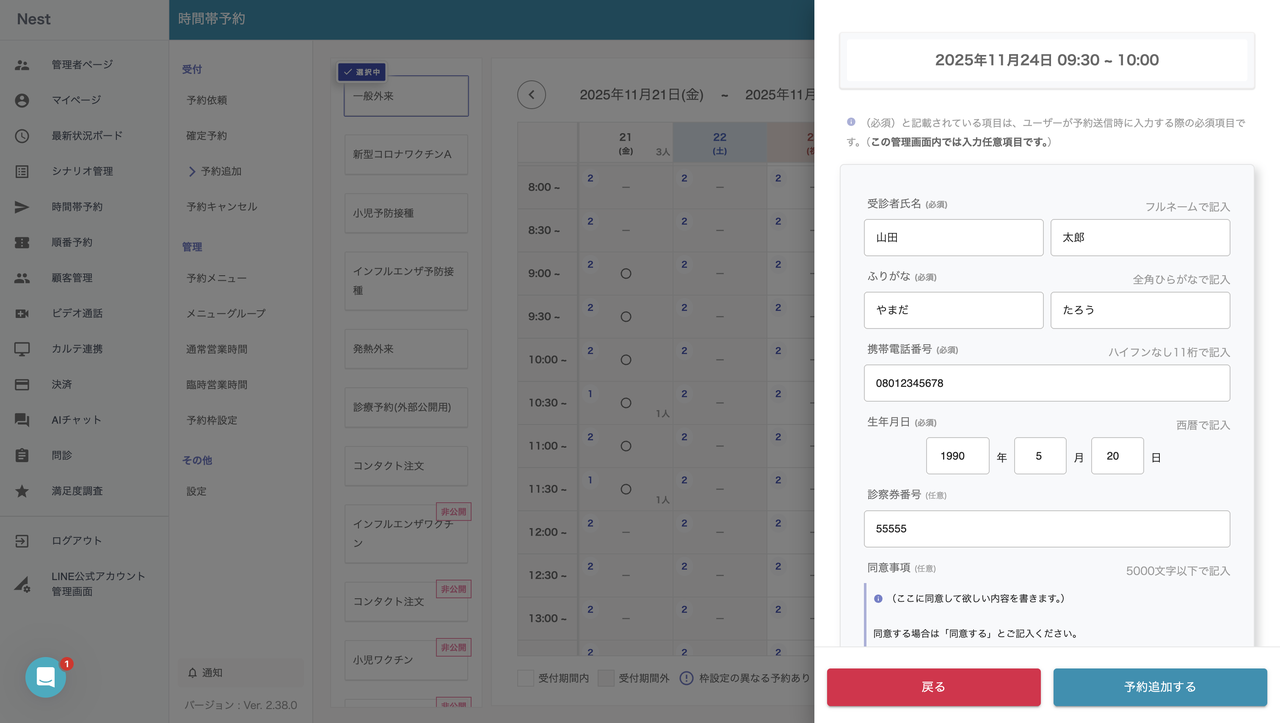Screen dimensions: 1280x723
Task: Open the AIチャット chat icon
Action: (x=22, y=420)
